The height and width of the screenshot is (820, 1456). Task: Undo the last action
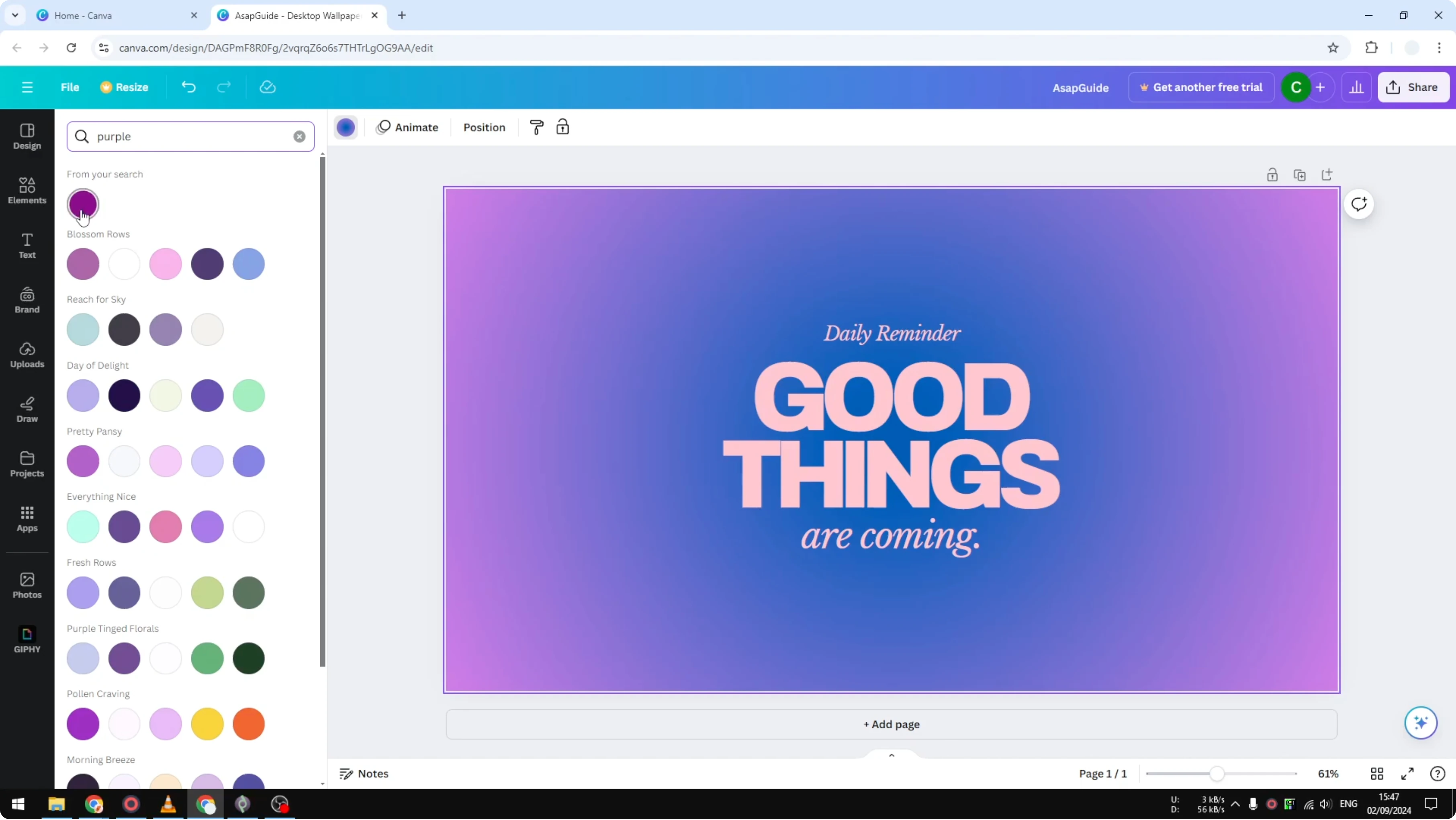click(x=188, y=87)
